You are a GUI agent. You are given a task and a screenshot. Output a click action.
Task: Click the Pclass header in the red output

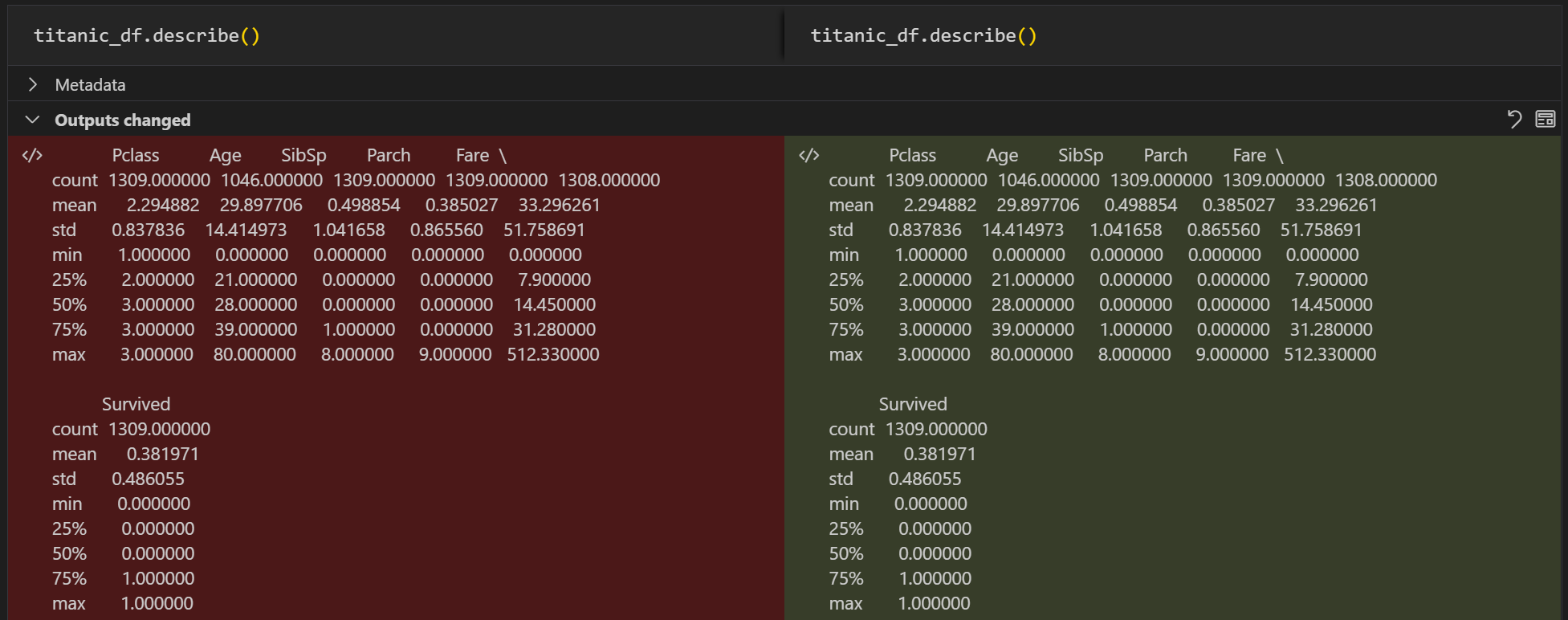136,155
